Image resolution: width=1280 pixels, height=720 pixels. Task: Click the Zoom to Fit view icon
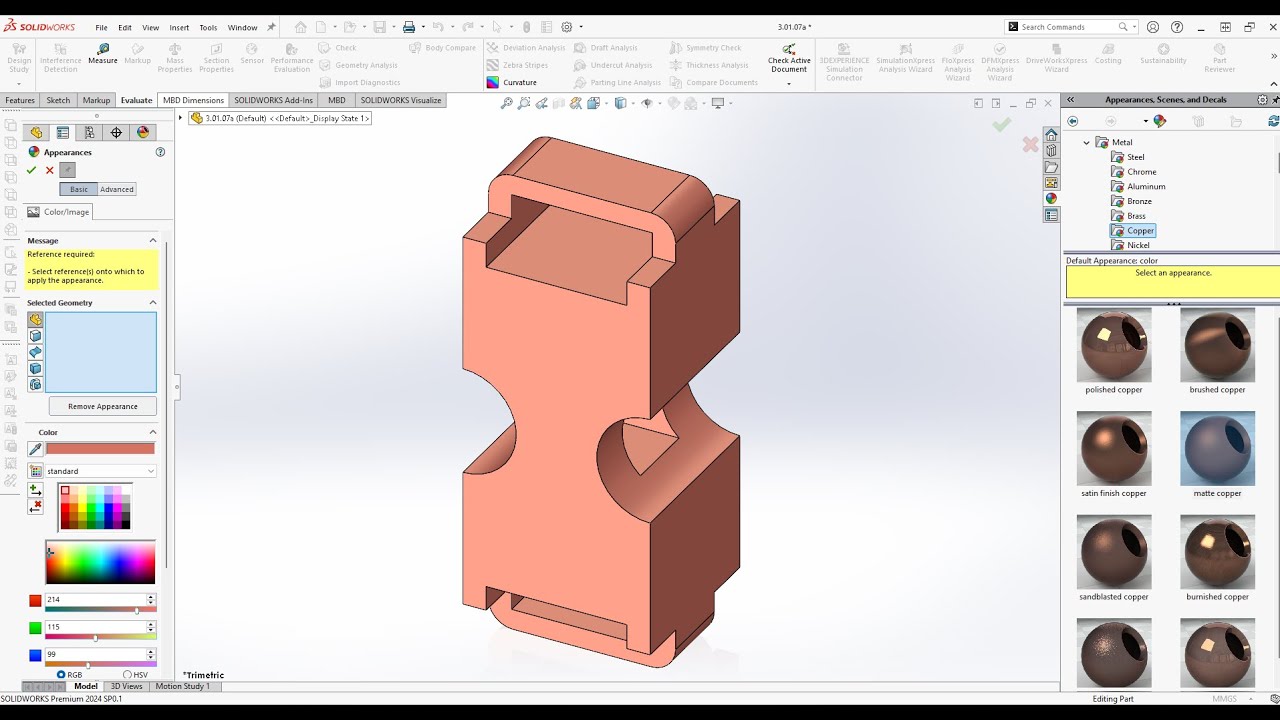click(507, 103)
